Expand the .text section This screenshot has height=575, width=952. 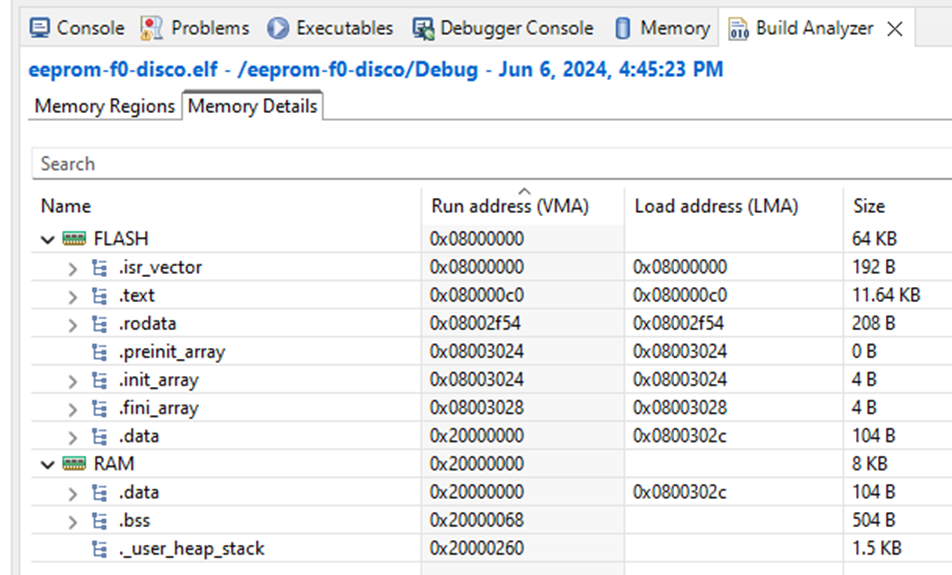[72, 296]
